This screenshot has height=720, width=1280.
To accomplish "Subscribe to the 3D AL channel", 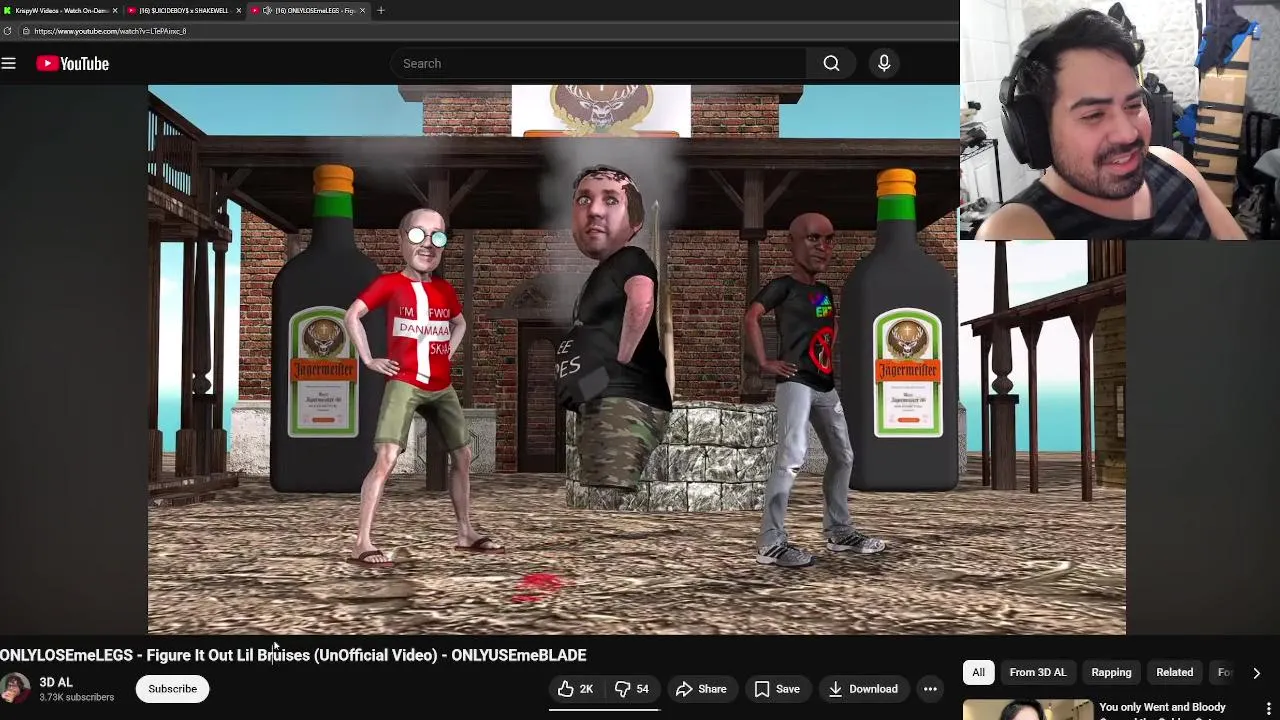I will pos(172,689).
